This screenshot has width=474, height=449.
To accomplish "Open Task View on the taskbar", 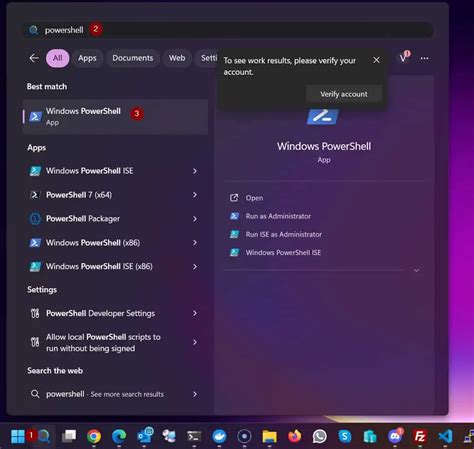I will coord(69,436).
